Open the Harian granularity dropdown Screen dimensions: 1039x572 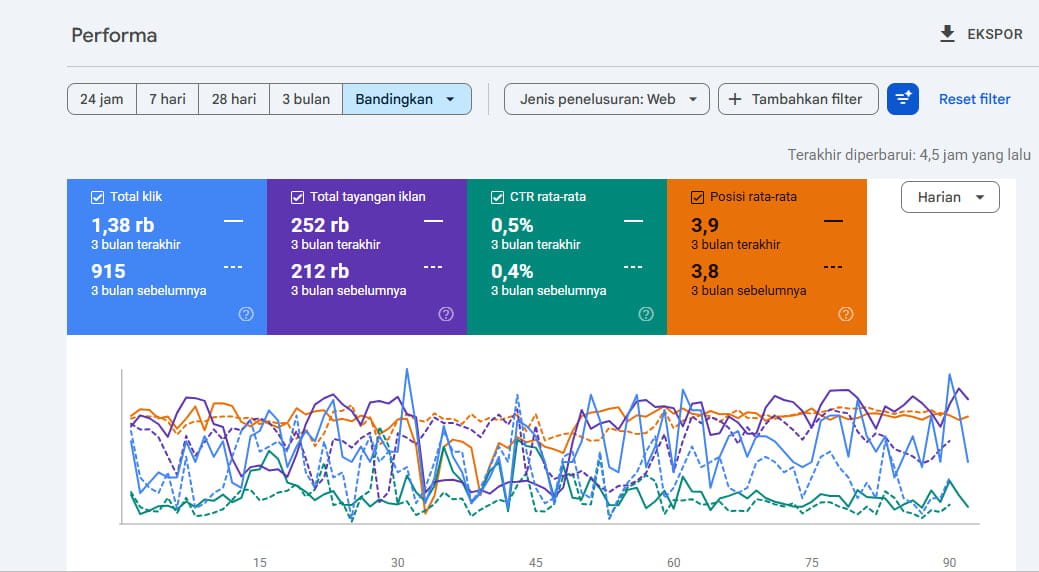click(x=950, y=197)
